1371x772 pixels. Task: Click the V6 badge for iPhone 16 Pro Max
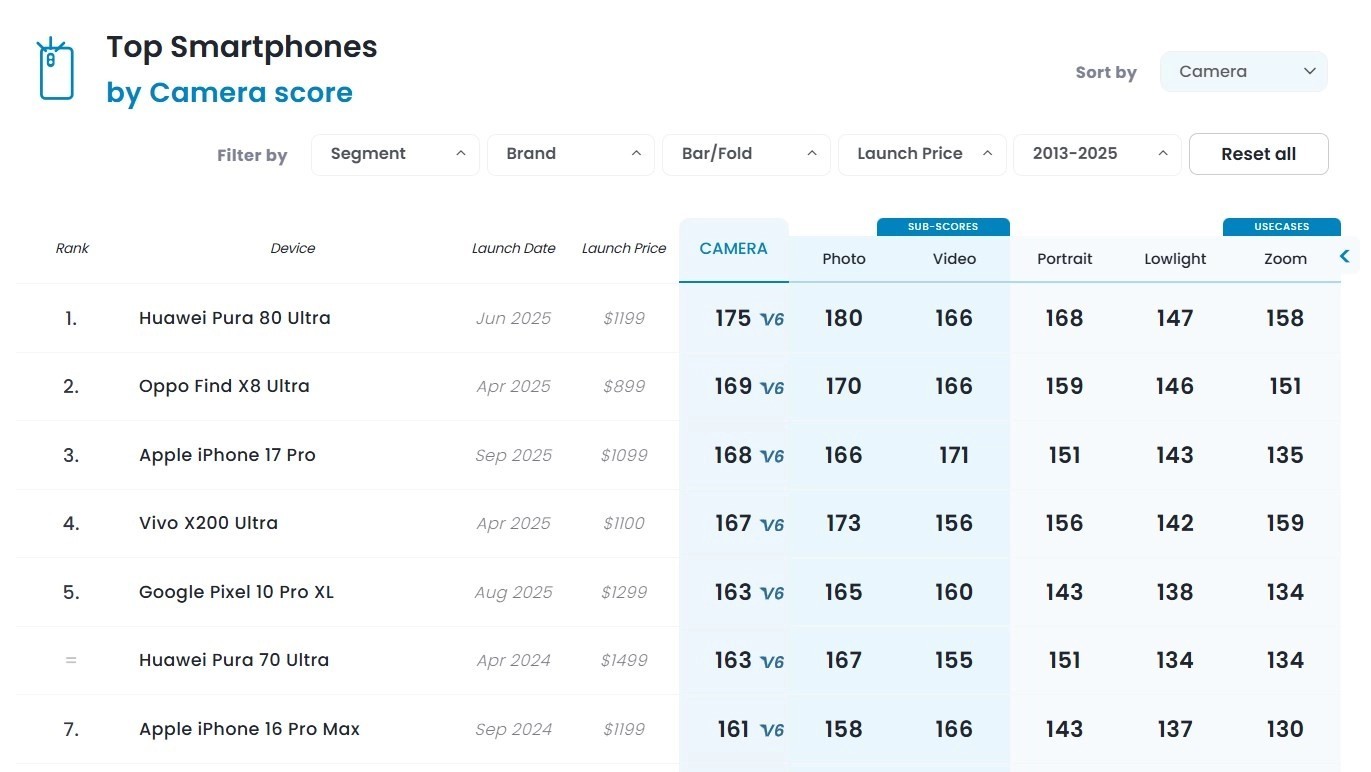pos(772,730)
